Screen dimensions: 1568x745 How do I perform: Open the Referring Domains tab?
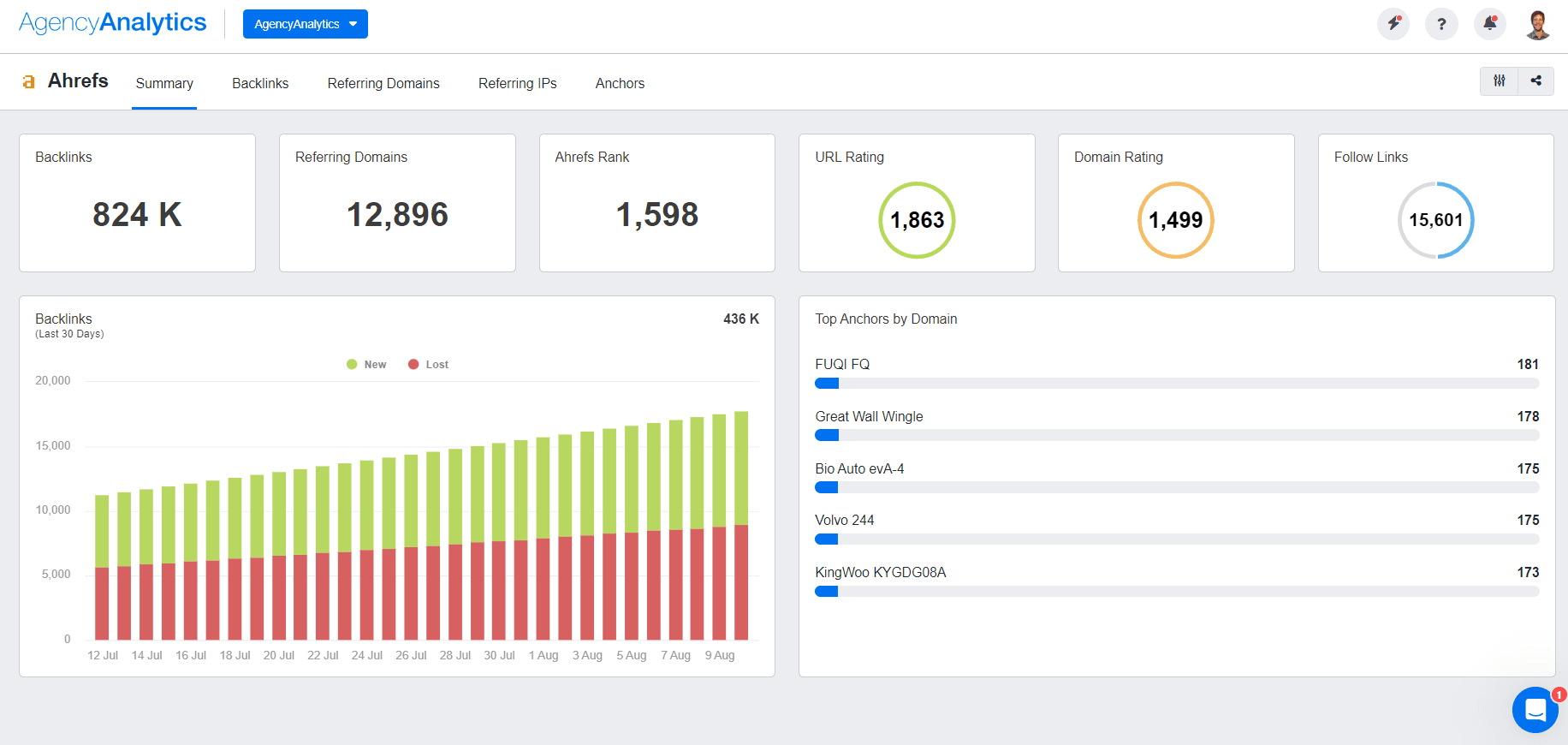pos(383,83)
